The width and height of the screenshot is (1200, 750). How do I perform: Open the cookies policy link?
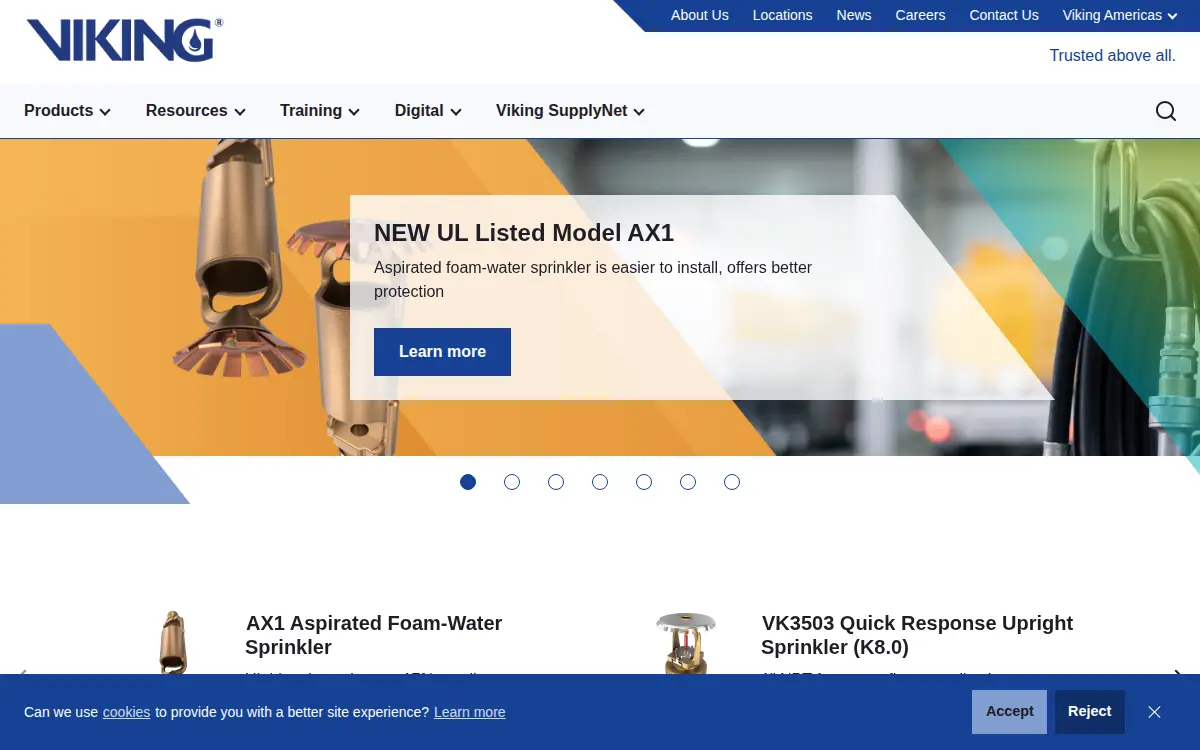click(x=126, y=712)
